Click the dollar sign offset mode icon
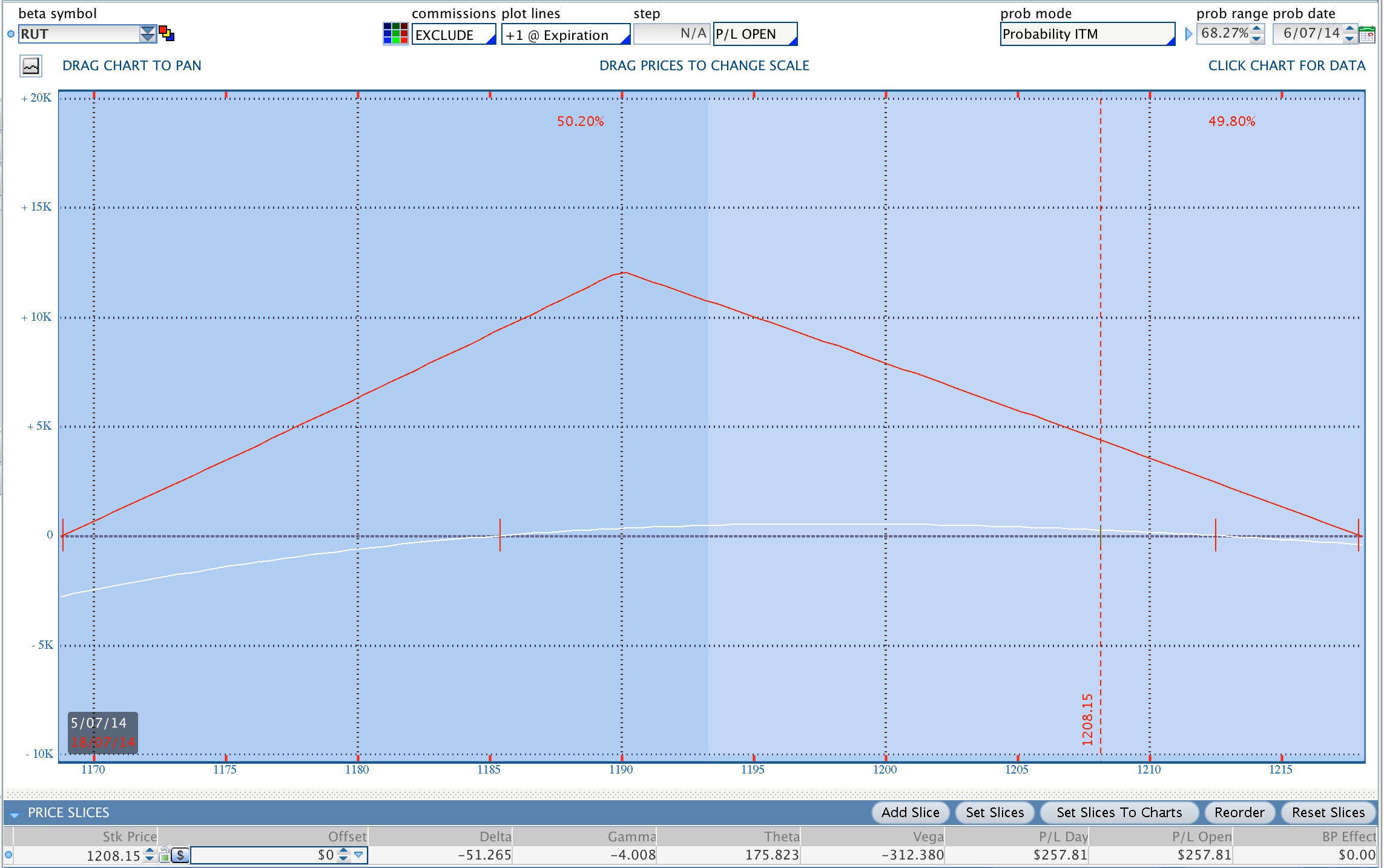Screen dimensions: 1384x868 click(x=180, y=855)
